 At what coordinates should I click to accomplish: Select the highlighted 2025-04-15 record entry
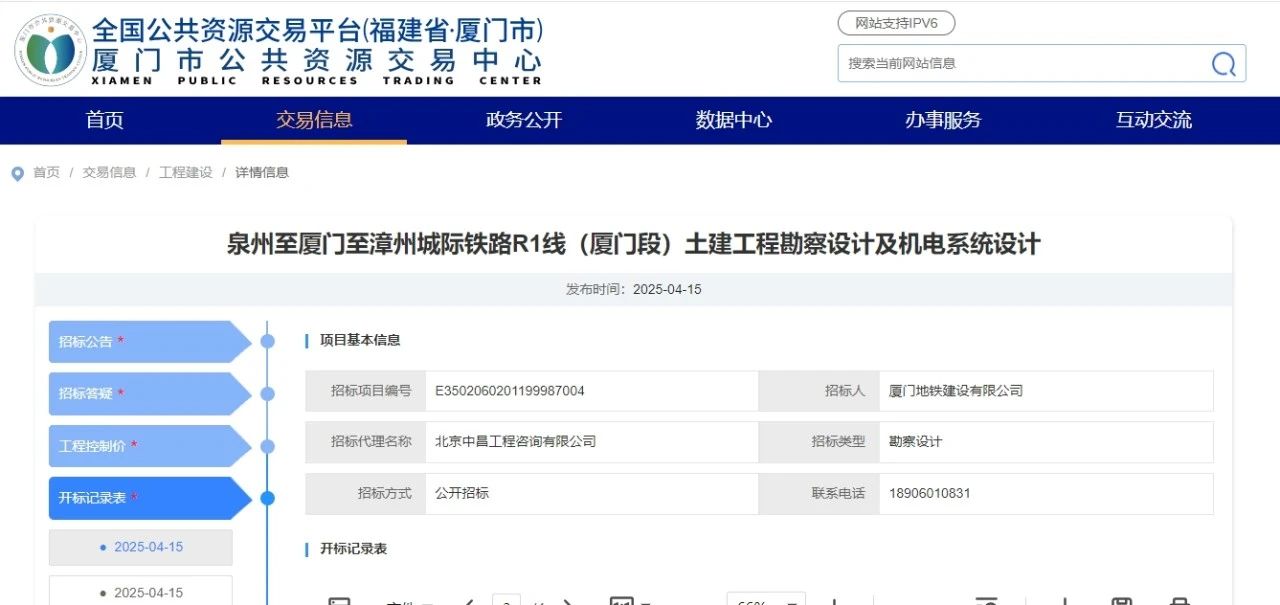tap(141, 547)
